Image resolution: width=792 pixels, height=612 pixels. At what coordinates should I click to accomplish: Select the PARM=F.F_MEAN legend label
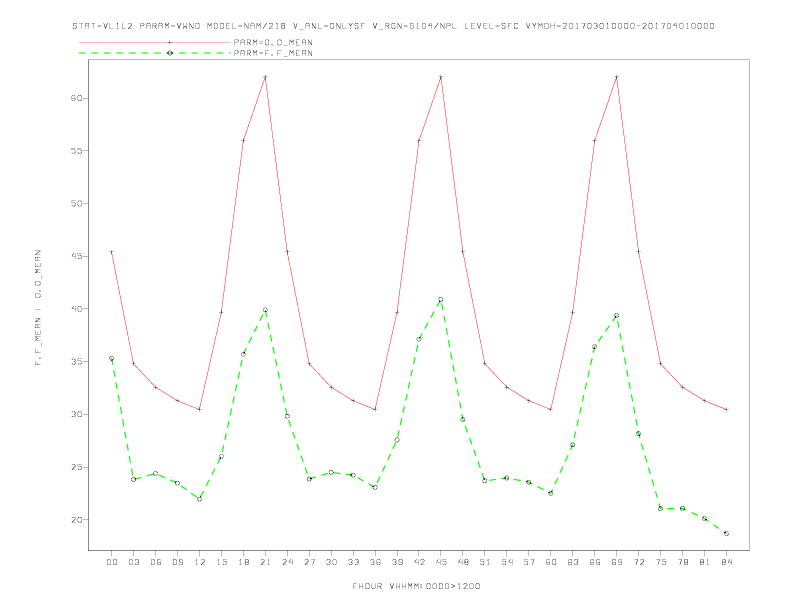point(273,53)
